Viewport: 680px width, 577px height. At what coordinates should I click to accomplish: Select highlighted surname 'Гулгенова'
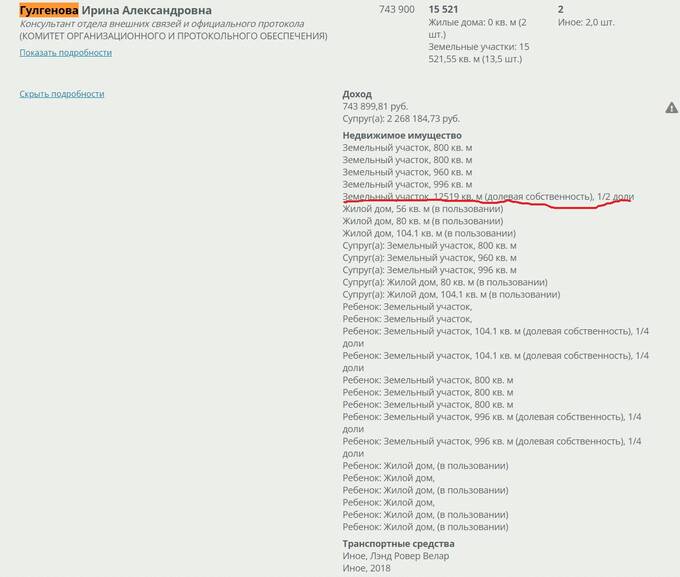coord(49,10)
